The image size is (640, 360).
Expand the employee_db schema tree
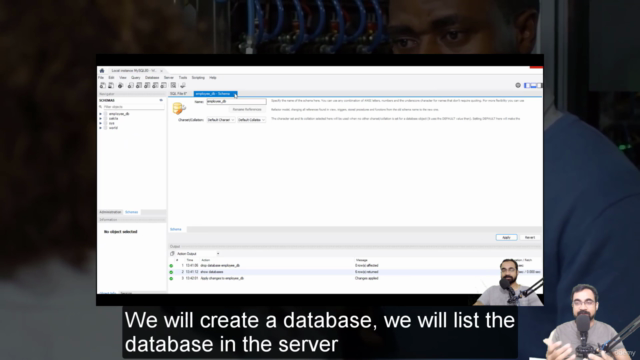[x=101, y=114]
